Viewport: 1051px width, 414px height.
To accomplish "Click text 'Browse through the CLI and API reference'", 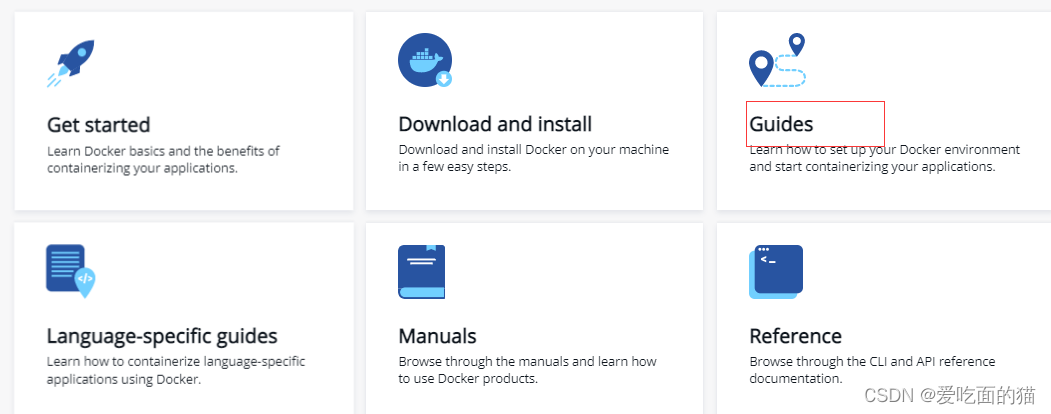I will tap(872, 362).
